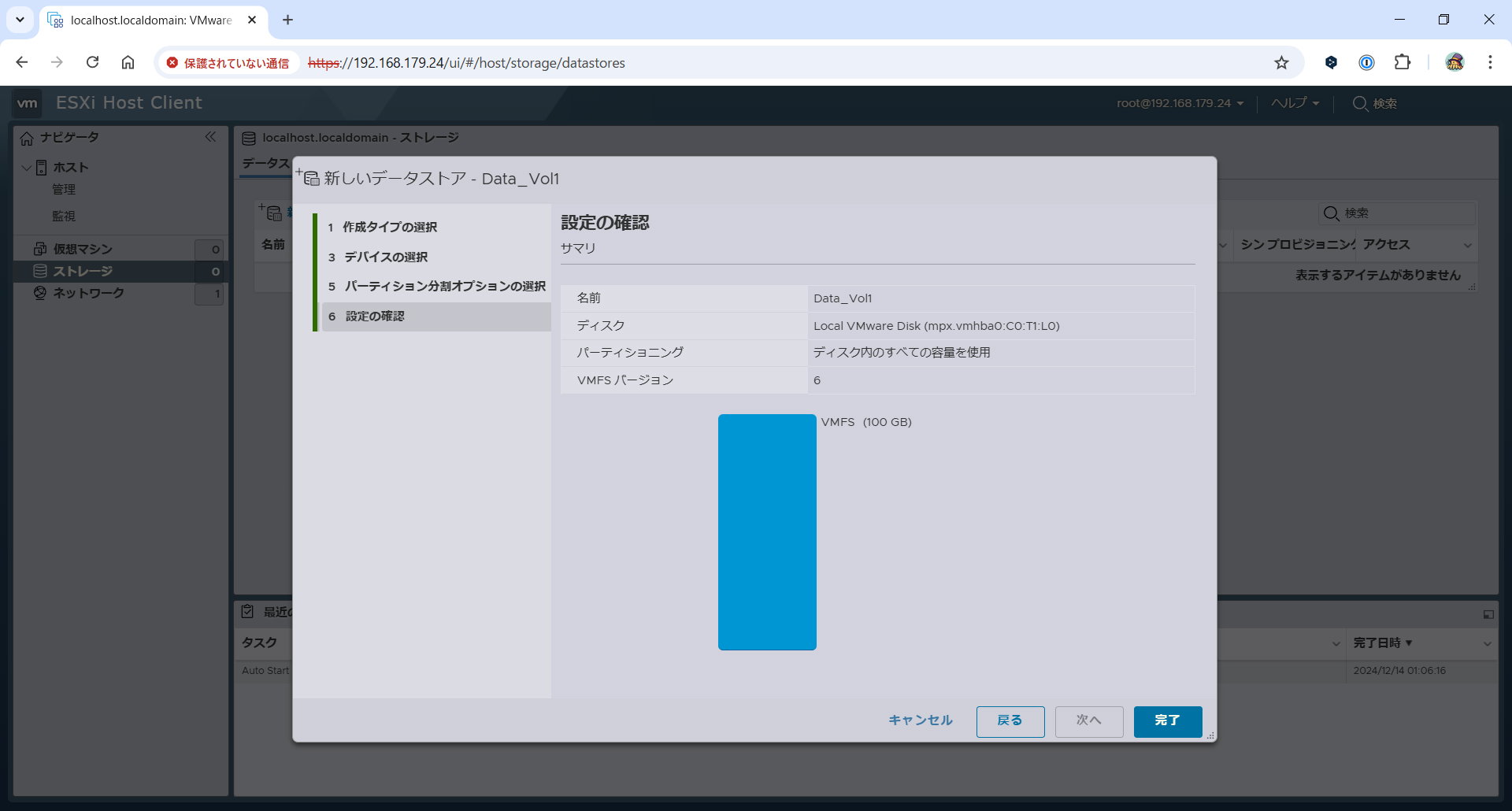Click the 1Password extension icon

click(1367, 62)
